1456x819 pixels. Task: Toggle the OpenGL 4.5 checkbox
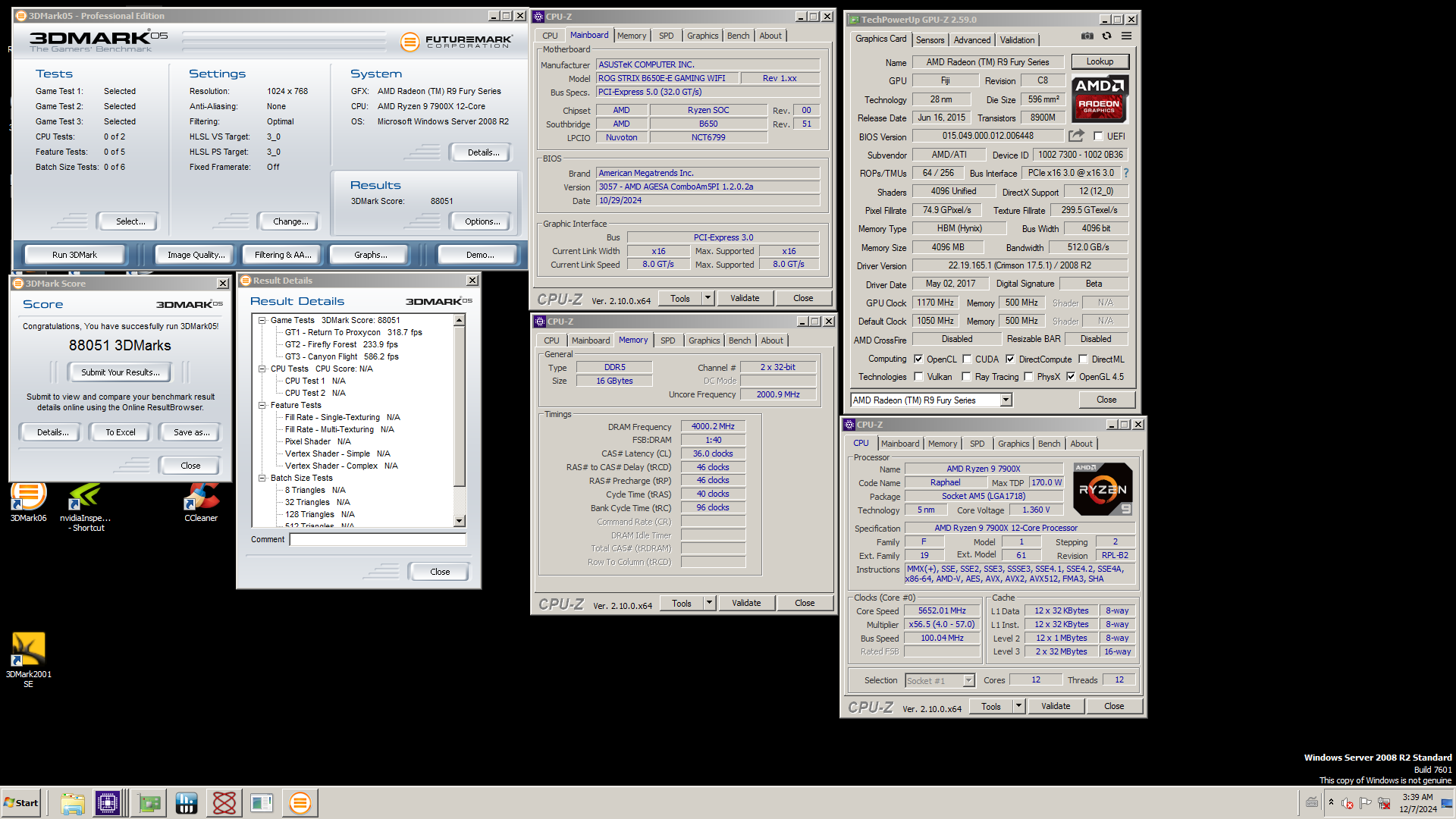(1071, 377)
